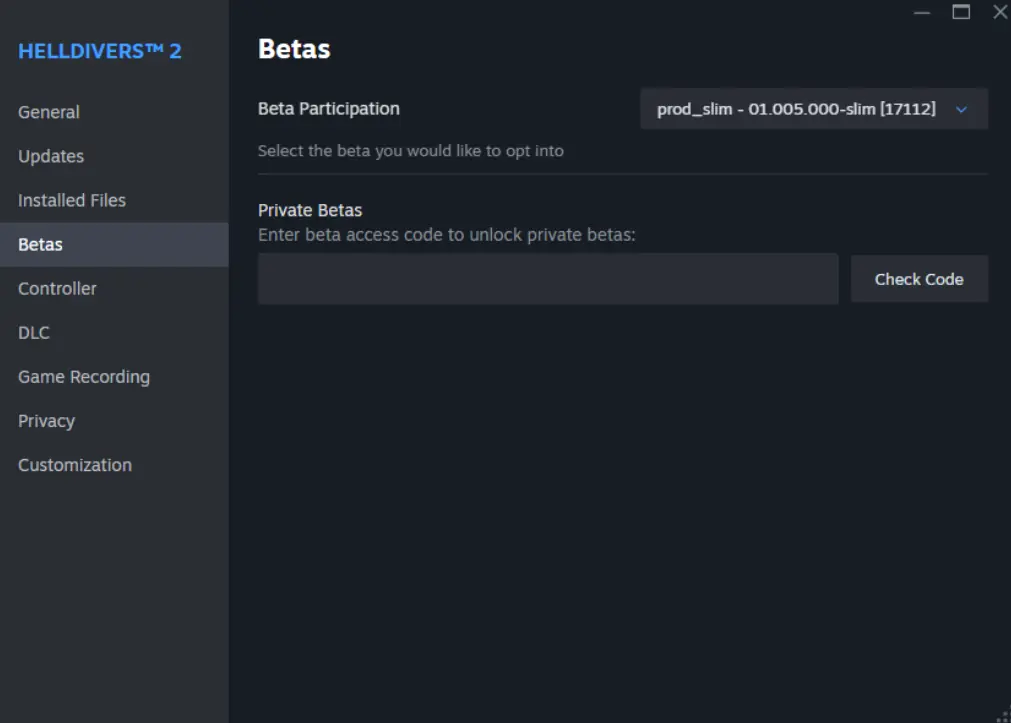Minimize the properties window
1011x723 pixels.
coord(921,13)
